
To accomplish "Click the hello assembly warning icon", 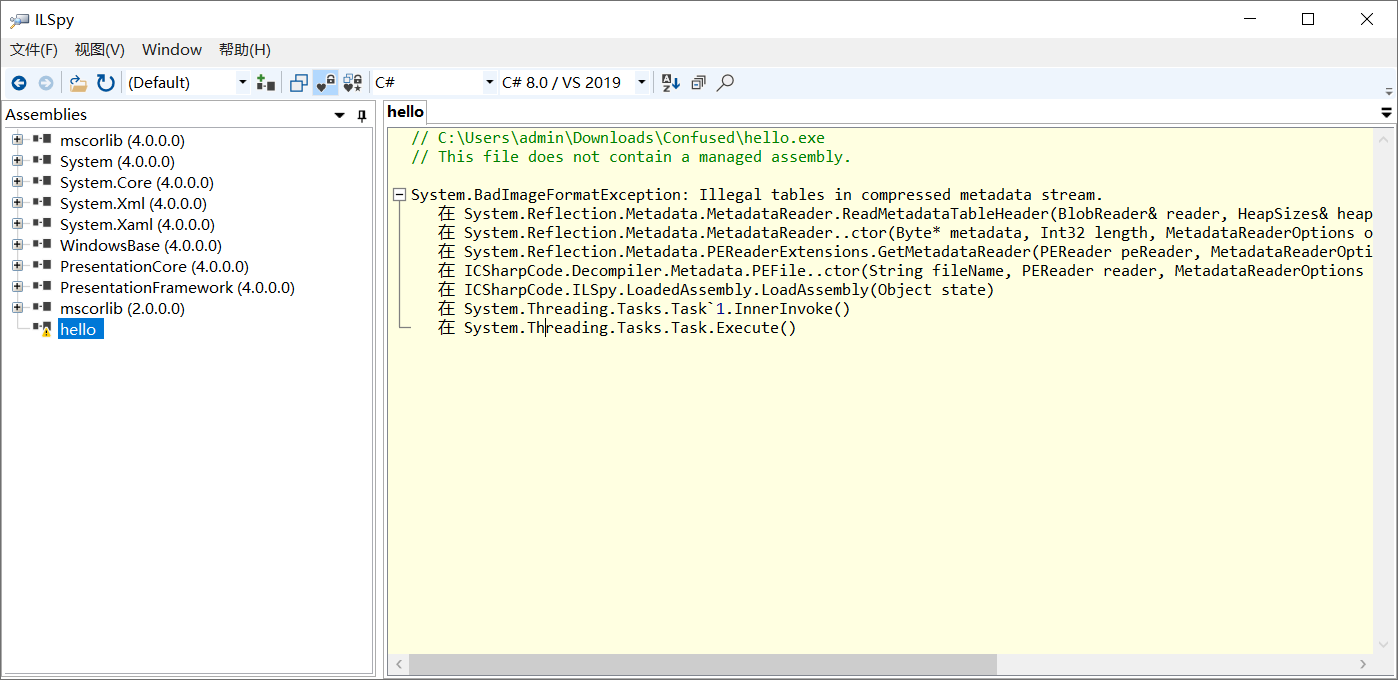I will click(x=42, y=329).
